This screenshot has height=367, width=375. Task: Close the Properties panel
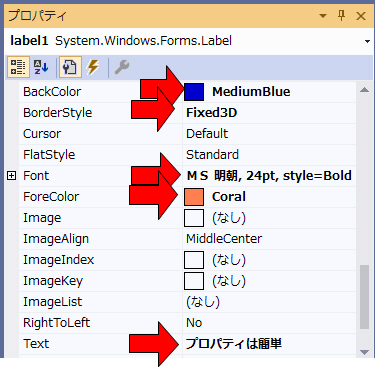[361, 16]
